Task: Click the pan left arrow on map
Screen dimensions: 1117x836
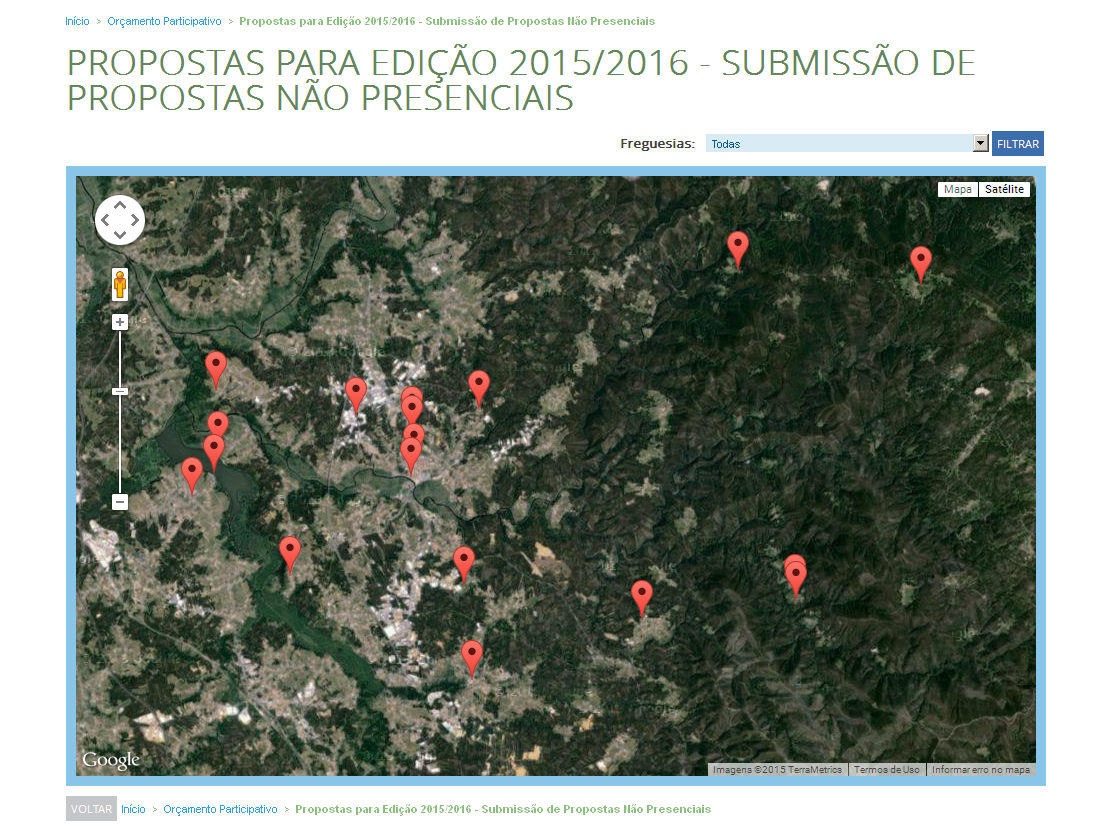Action: tap(105, 220)
